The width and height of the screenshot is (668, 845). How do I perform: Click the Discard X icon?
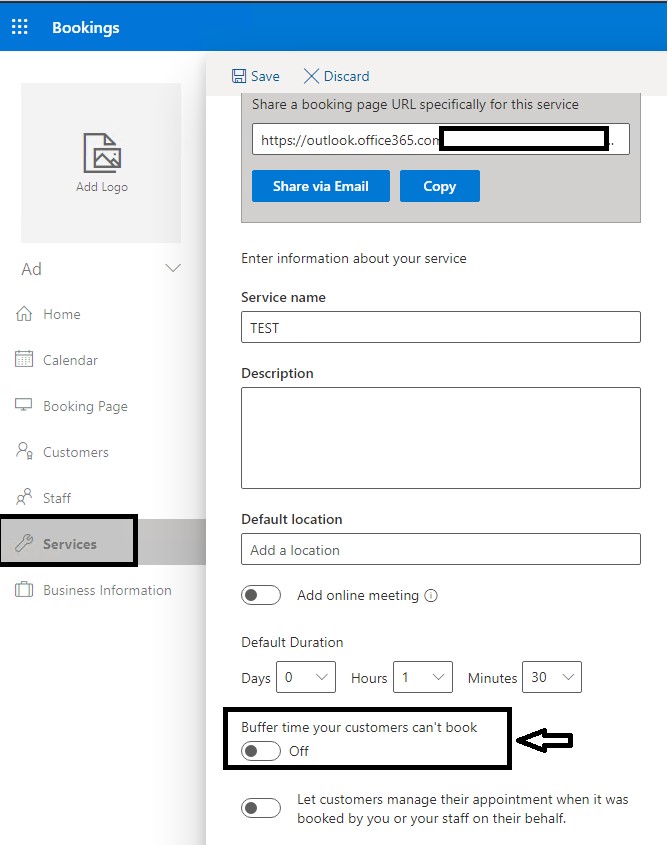click(x=311, y=76)
